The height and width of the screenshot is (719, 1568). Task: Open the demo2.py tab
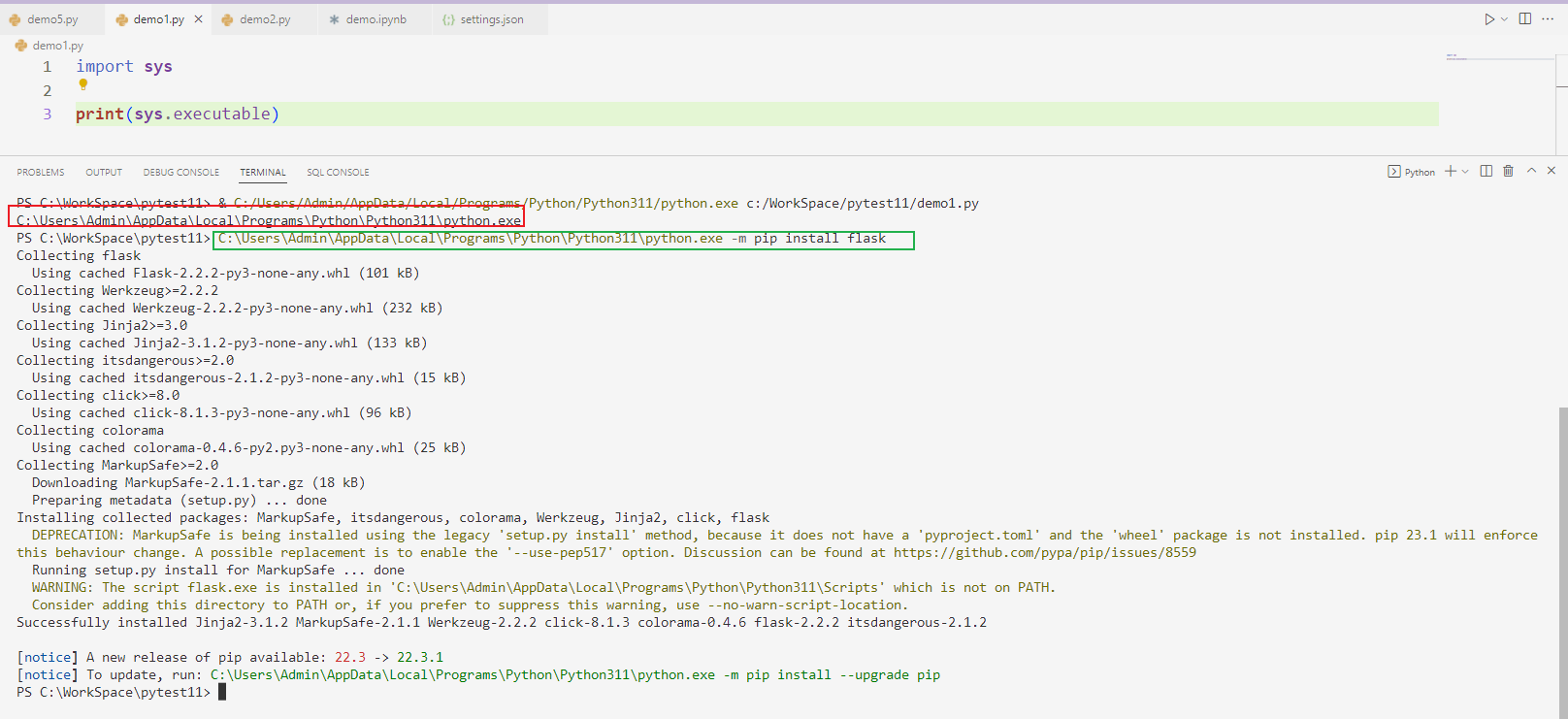coord(265,19)
